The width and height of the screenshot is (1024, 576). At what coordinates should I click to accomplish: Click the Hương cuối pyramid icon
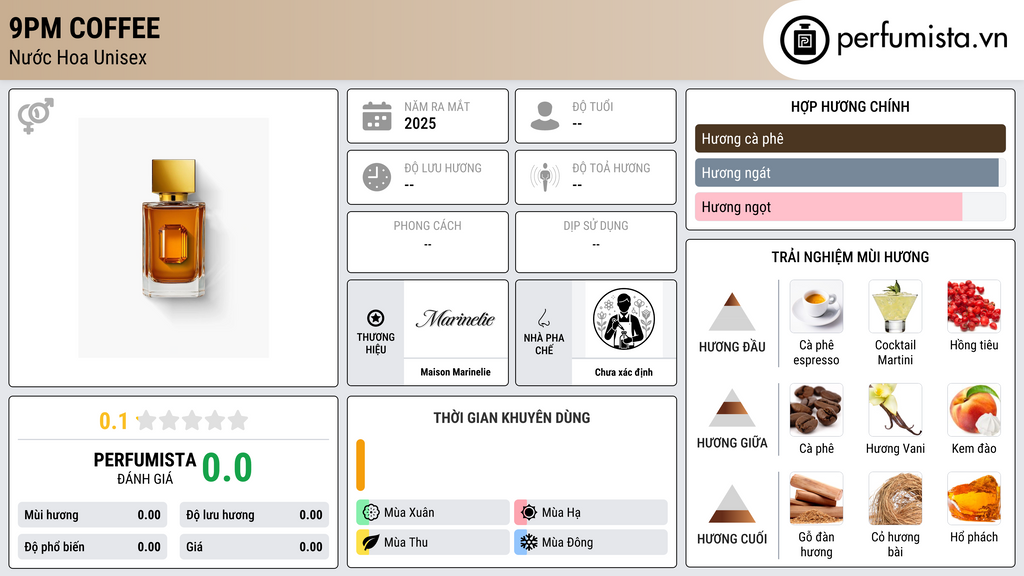(x=732, y=504)
